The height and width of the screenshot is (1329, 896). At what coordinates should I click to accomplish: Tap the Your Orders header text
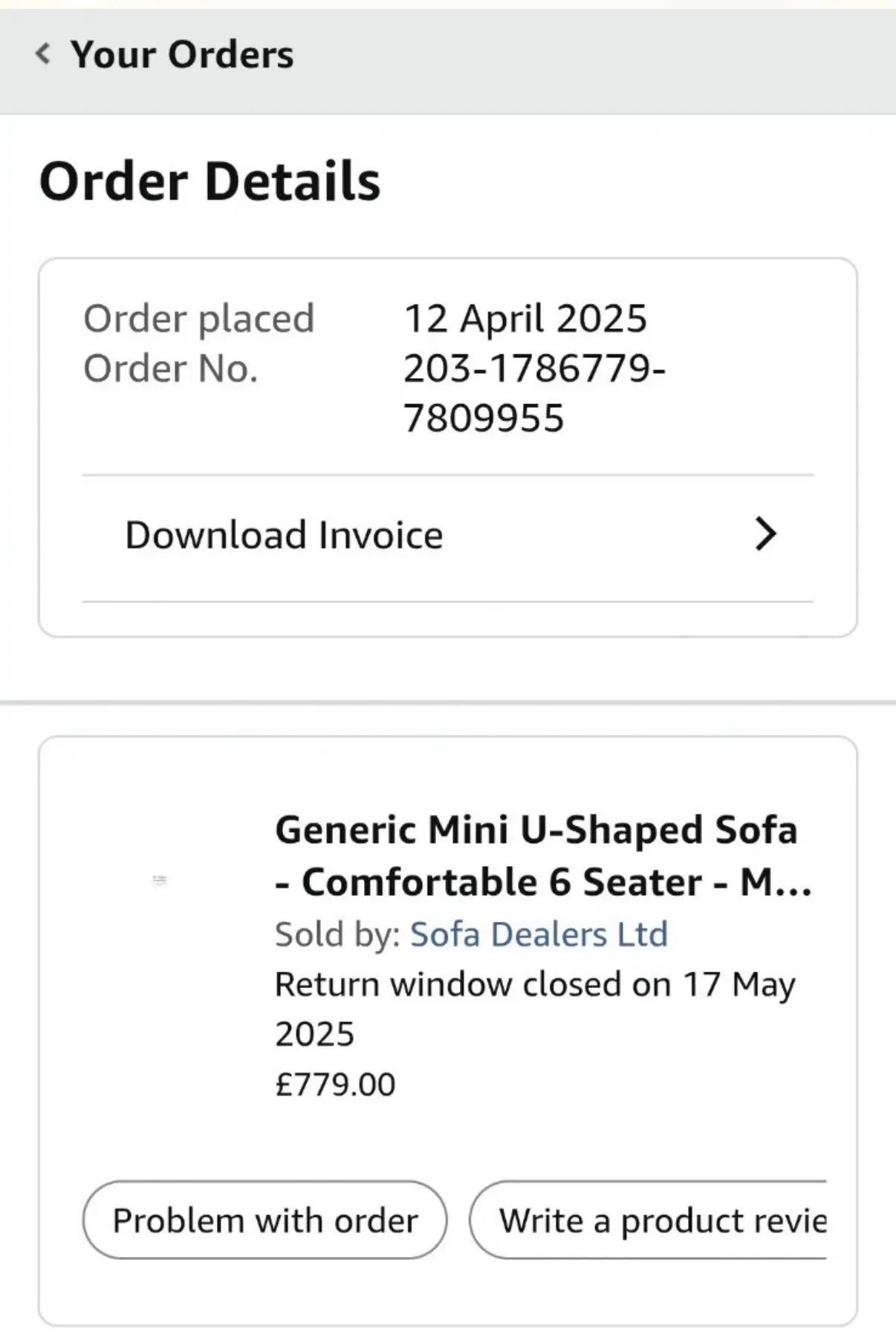tap(182, 54)
